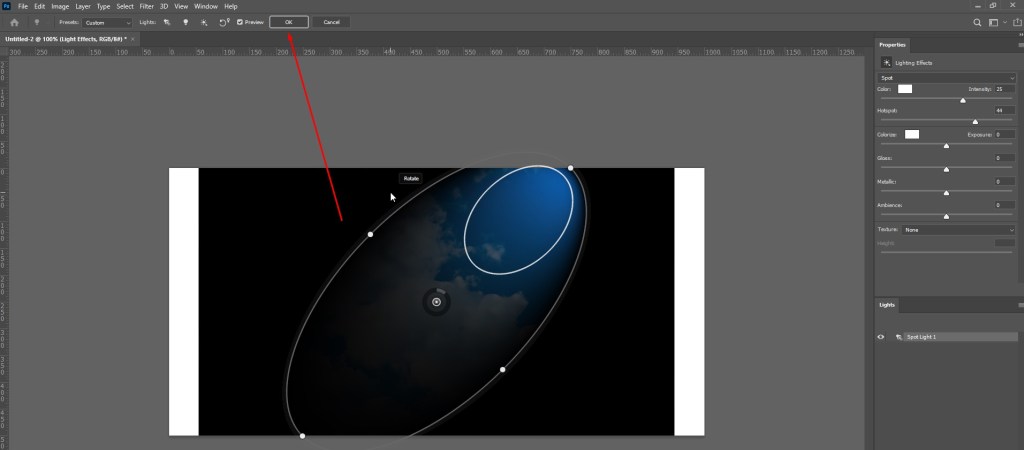Click the spot light icon beside Spot Light 1
Image resolution: width=1024 pixels, height=450 pixels.
[899, 337]
